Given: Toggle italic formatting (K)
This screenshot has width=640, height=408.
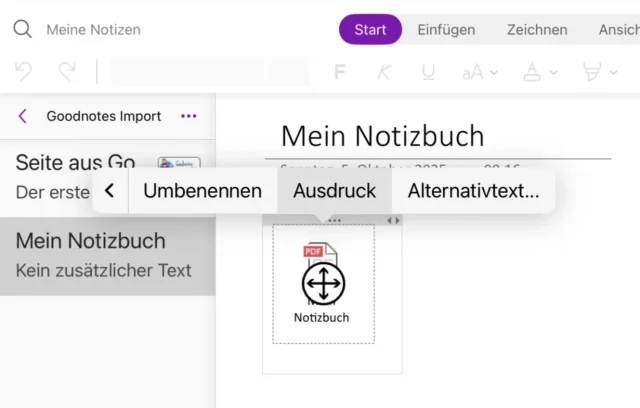Looking at the screenshot, I should (x=384, y=71).
